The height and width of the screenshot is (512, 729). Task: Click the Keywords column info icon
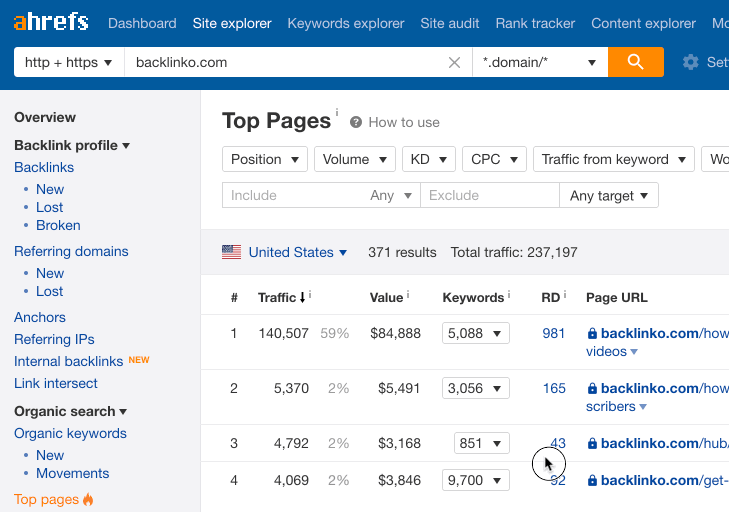coord(509,294)
